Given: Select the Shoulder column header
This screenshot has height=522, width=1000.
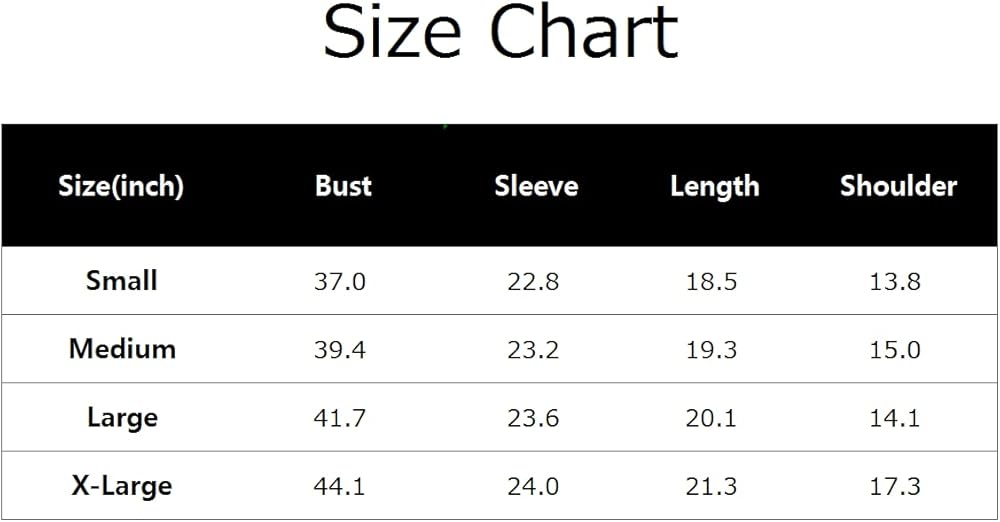Looking at the screenshot, I should (x=898, y=186).
